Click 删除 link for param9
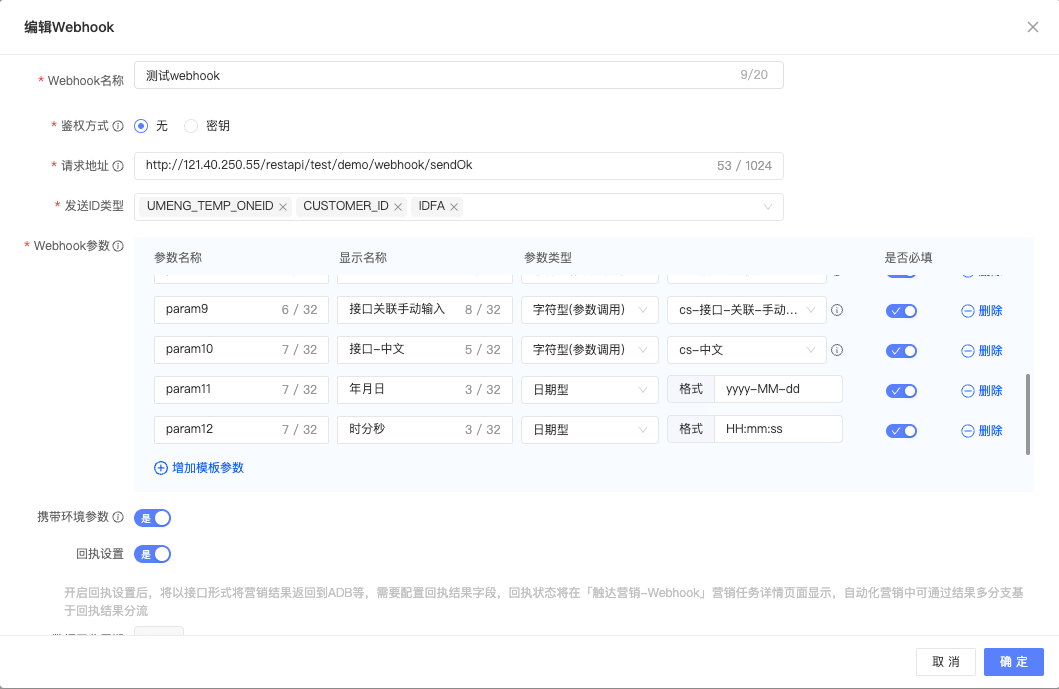1059x689 pixels. point(991,311)
